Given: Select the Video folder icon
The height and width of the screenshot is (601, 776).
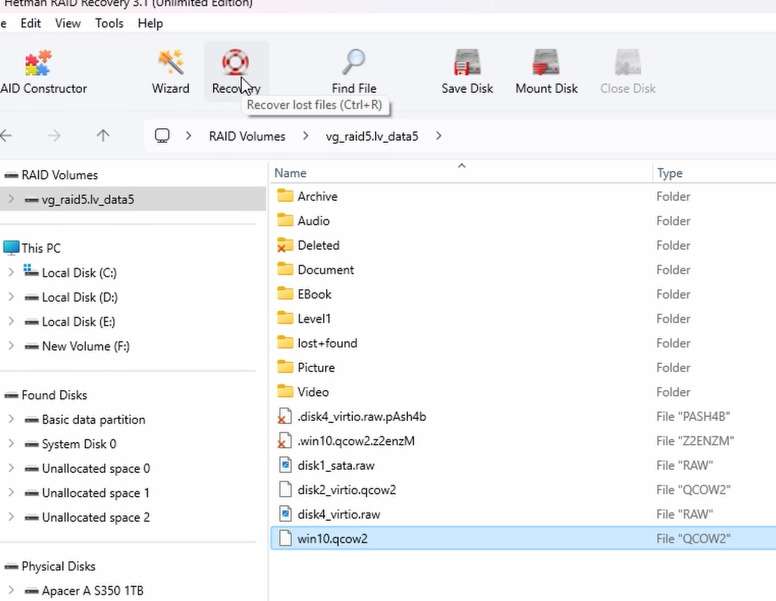Looking at the screenshot, I should point(285,392).
